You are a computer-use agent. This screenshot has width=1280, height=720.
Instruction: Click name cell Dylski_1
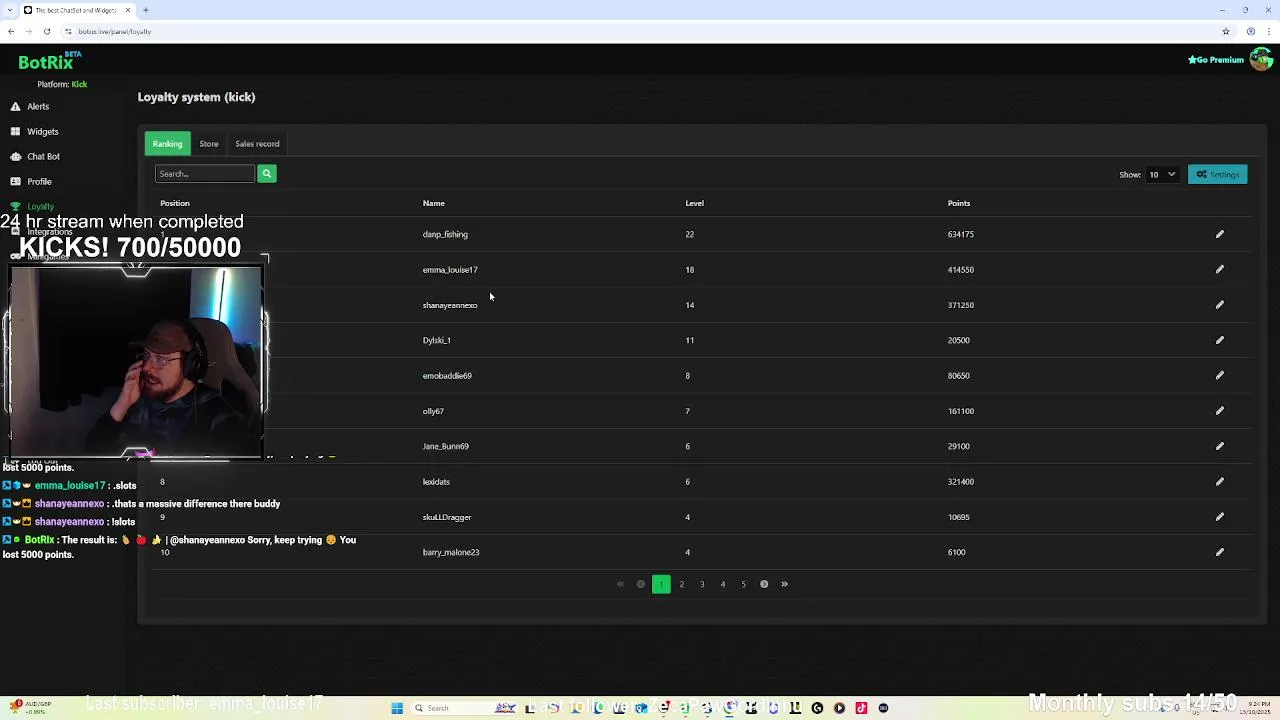click(x=436, y=340)
